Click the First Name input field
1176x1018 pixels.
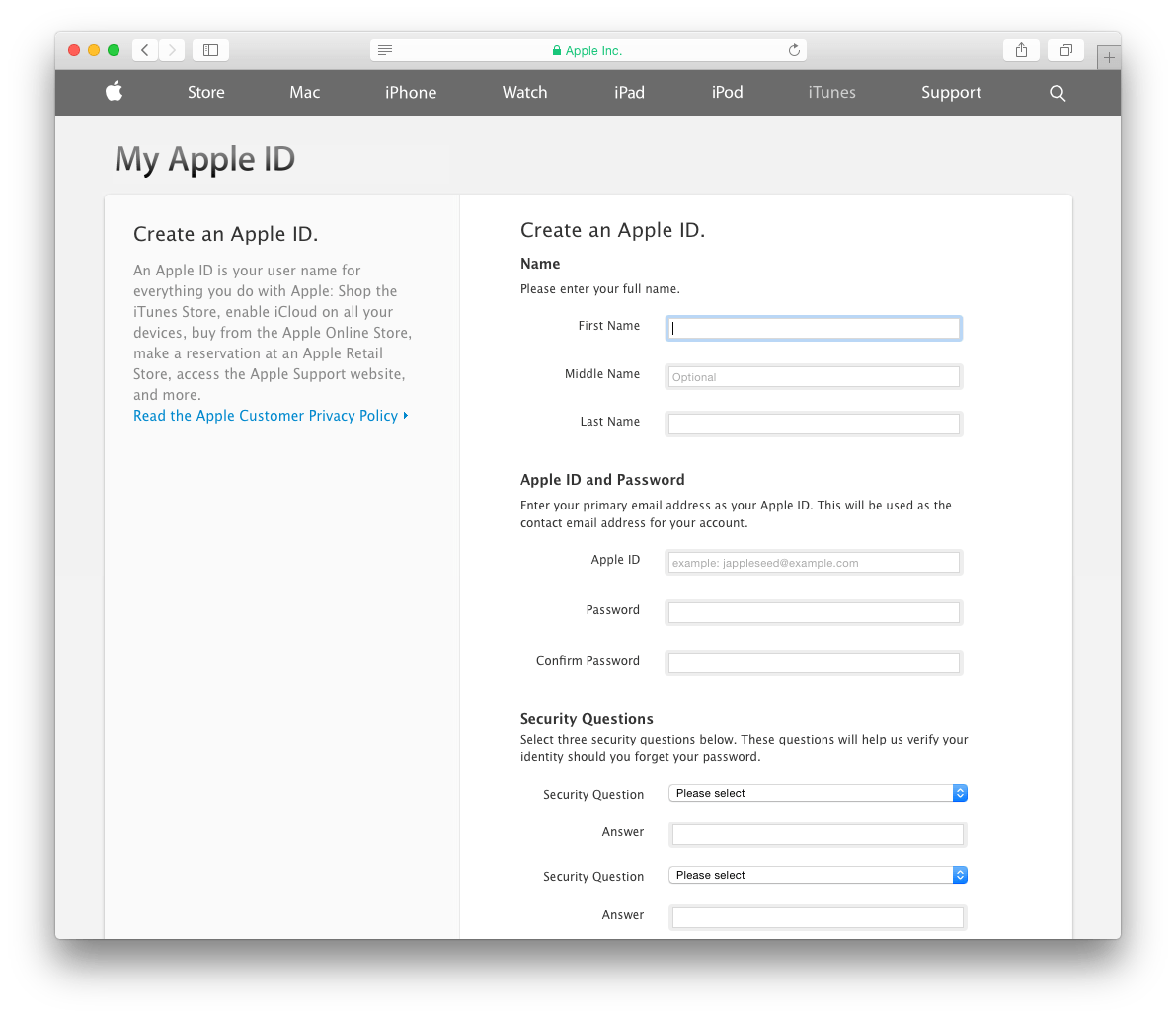click(813, 327)
